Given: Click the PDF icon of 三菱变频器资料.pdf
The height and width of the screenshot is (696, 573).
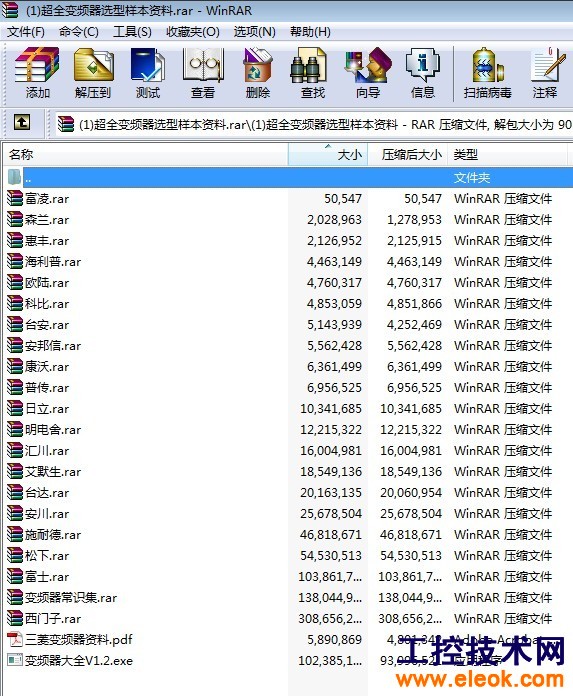Looking at the screenshot, I should (x=15, y=639).
